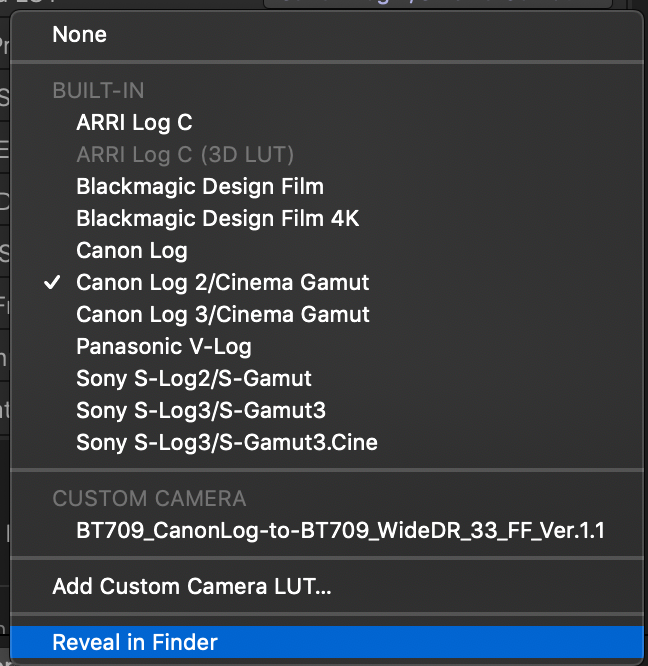Screen dimensions: 648x666
Task: Pick the Blackmagic Design Film LUT
Action: [x=200, y=187]
